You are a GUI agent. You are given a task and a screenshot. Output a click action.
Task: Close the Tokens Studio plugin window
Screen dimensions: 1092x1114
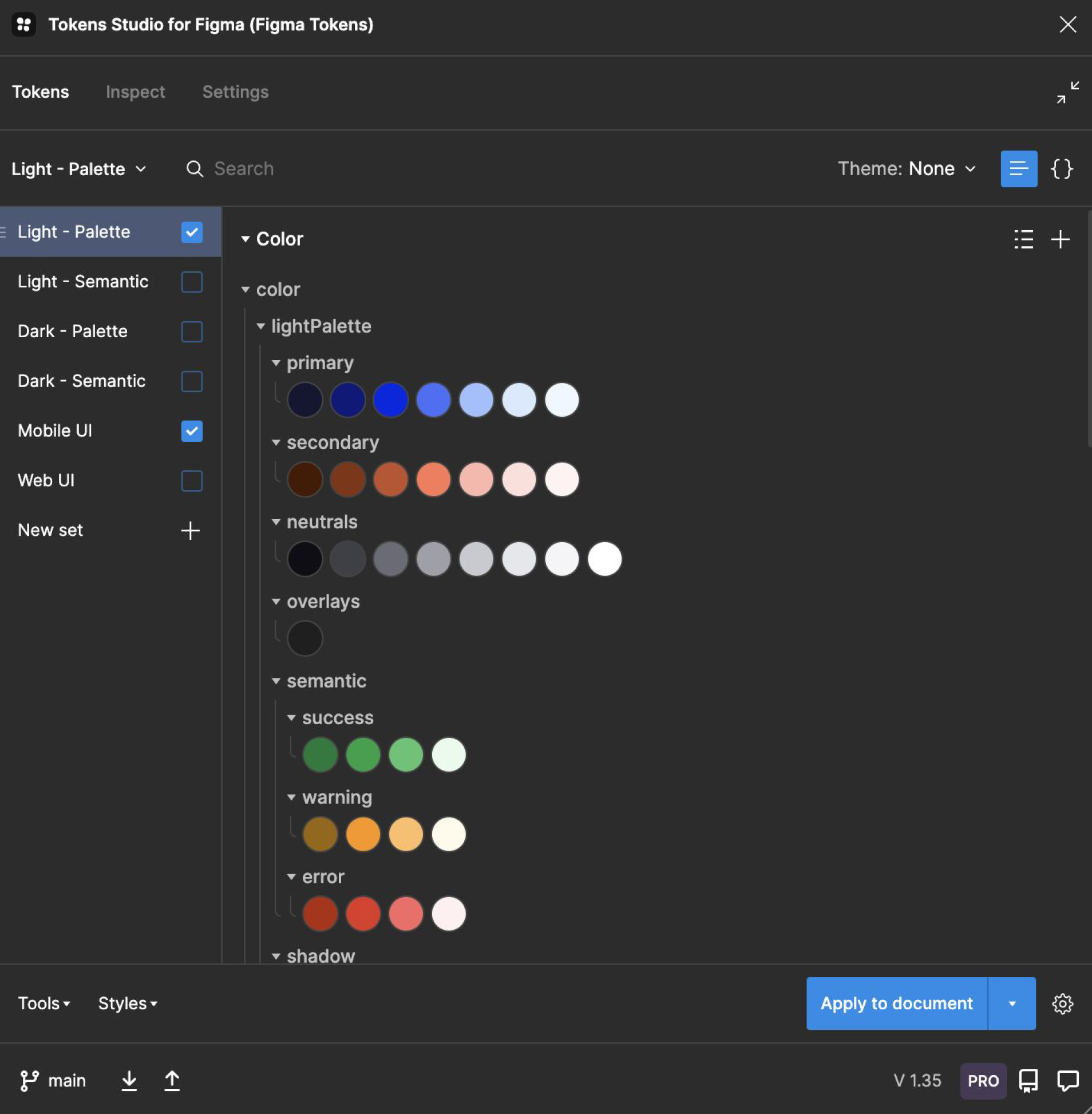tap(1067, 24)
